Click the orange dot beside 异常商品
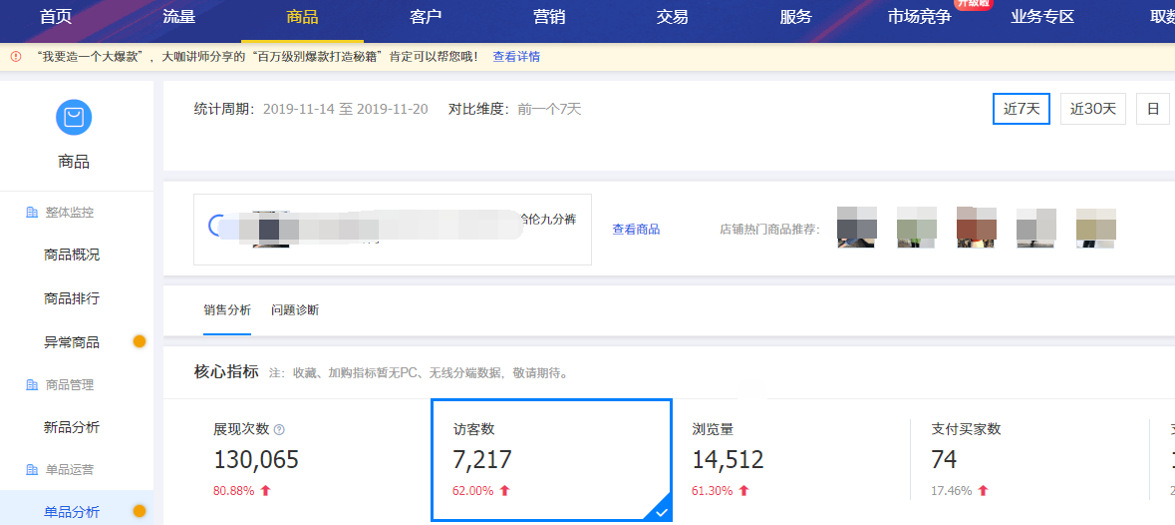The width and height of the screenshot is (1175, 525). pos(139,342)
